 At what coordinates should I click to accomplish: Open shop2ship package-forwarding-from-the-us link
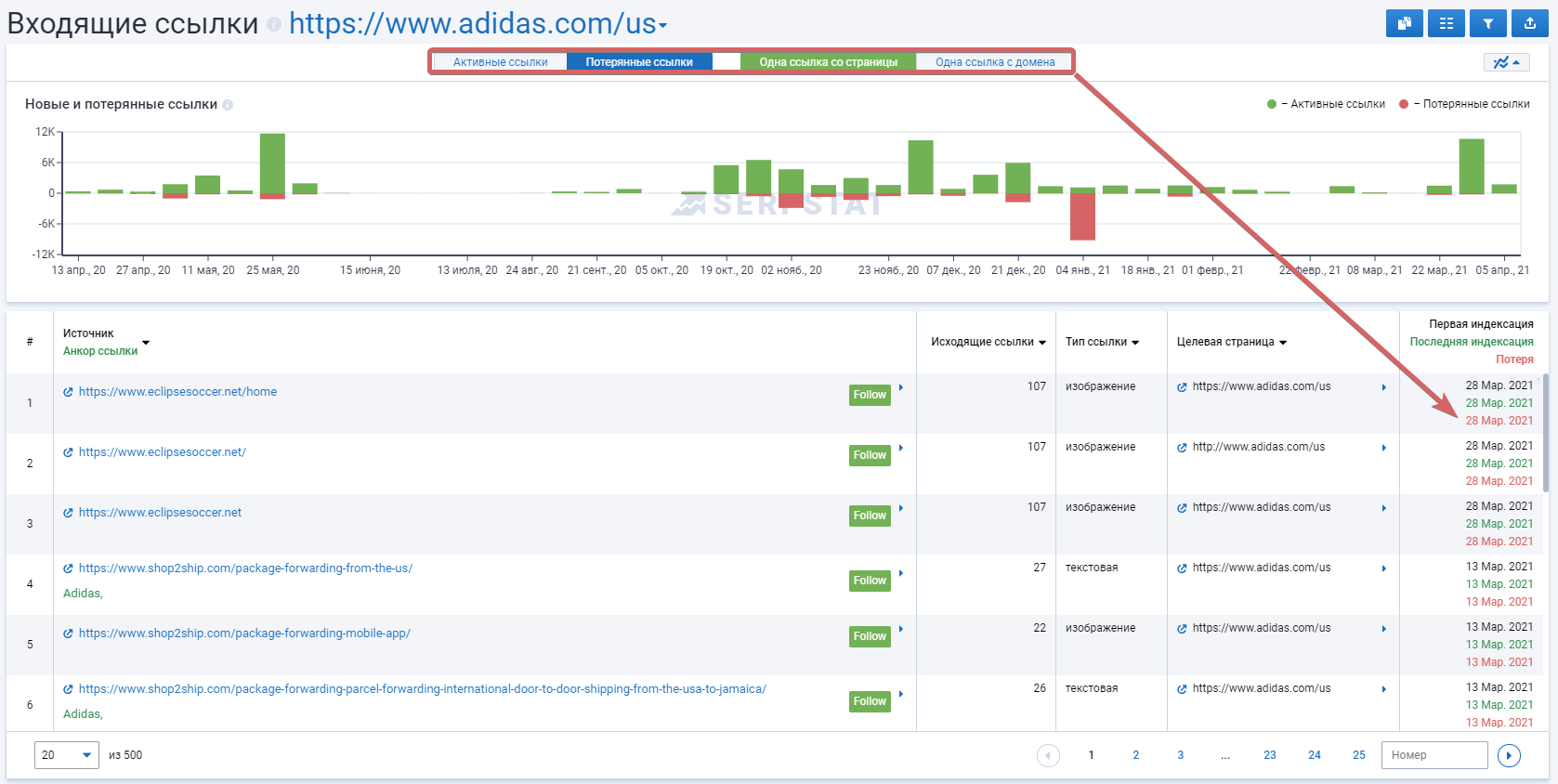(245, 568)
